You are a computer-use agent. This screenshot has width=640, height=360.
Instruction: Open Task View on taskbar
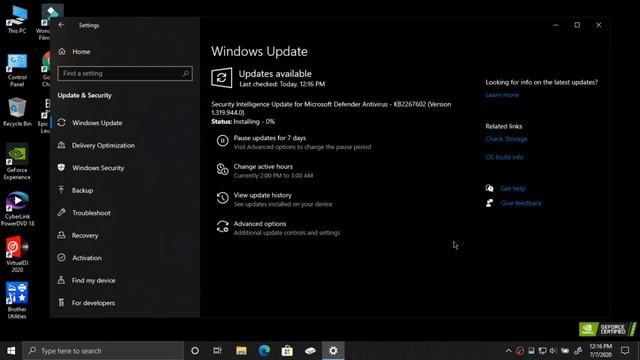click(218, 351)
